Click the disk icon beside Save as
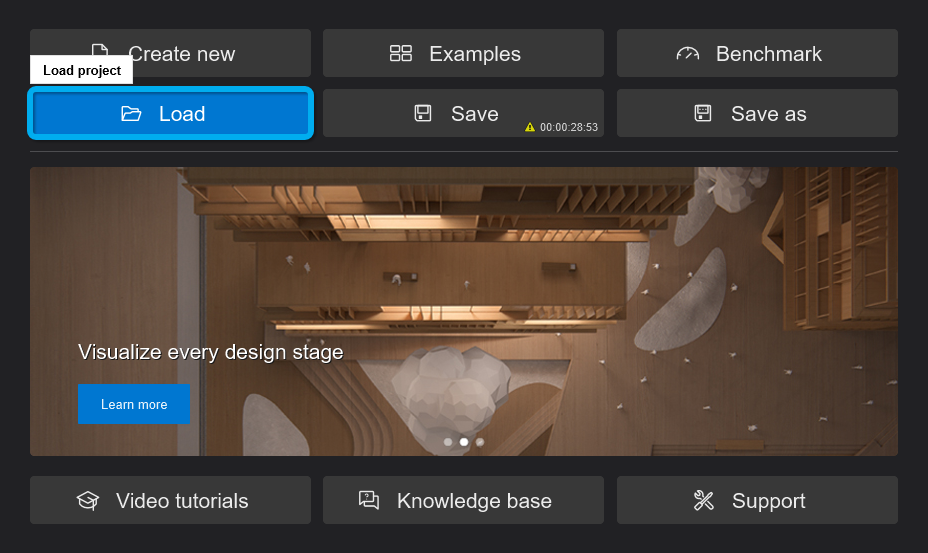 (703, 114)
